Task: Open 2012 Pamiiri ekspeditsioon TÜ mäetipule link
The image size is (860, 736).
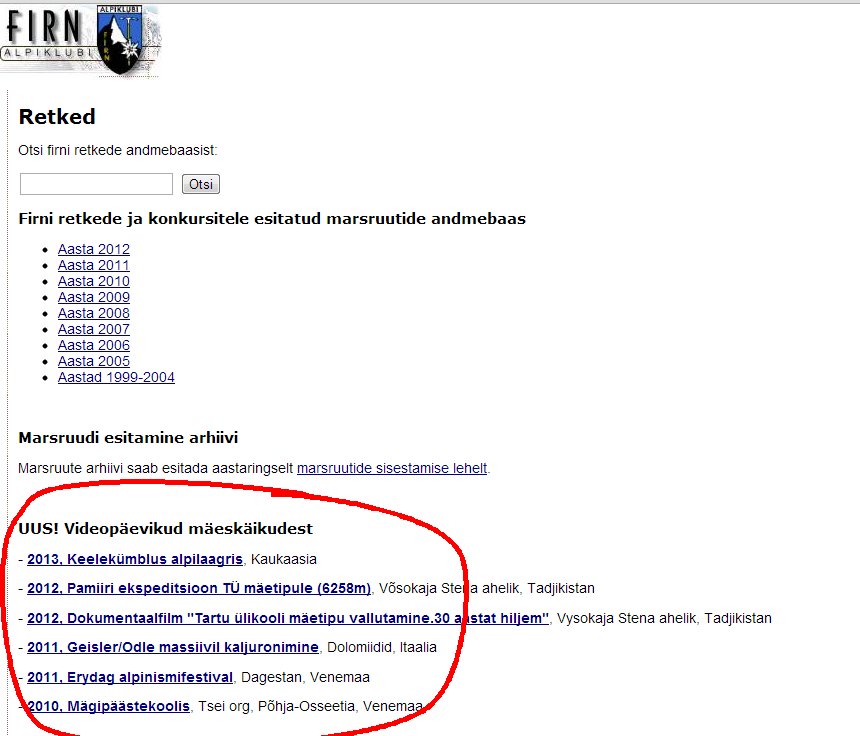Action: coord(199,588)
